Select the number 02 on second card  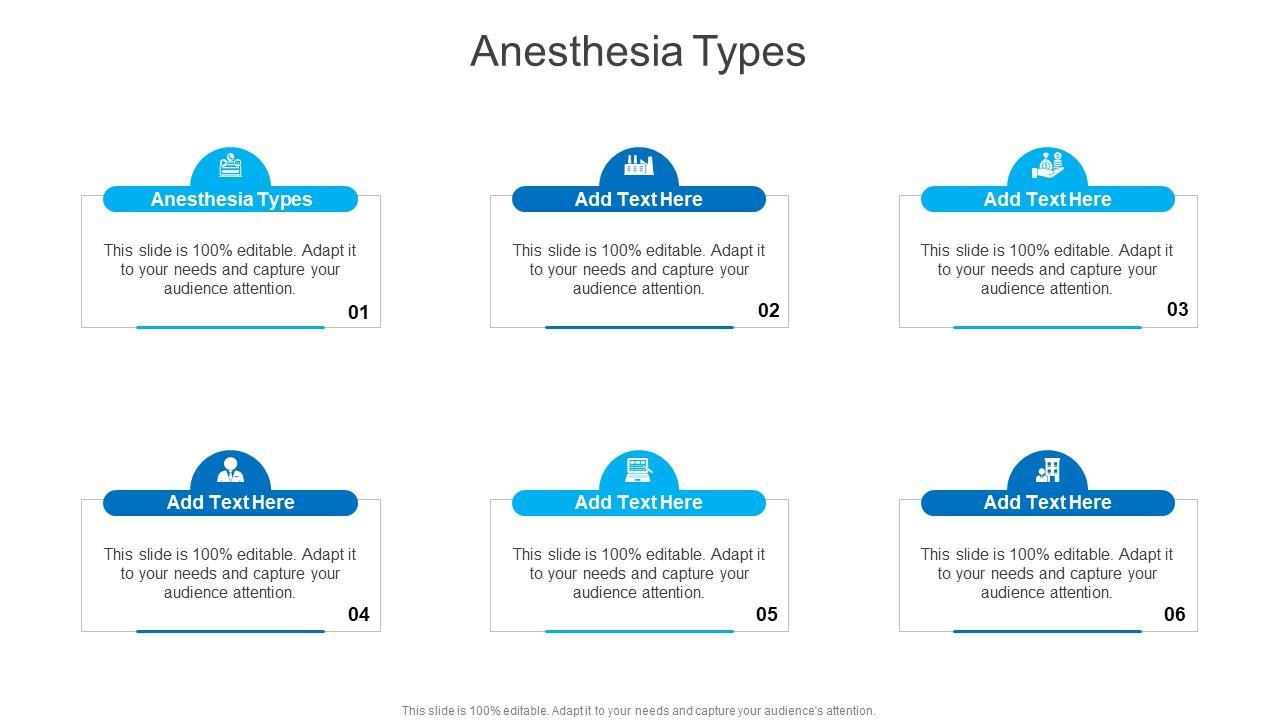[768, 310]
